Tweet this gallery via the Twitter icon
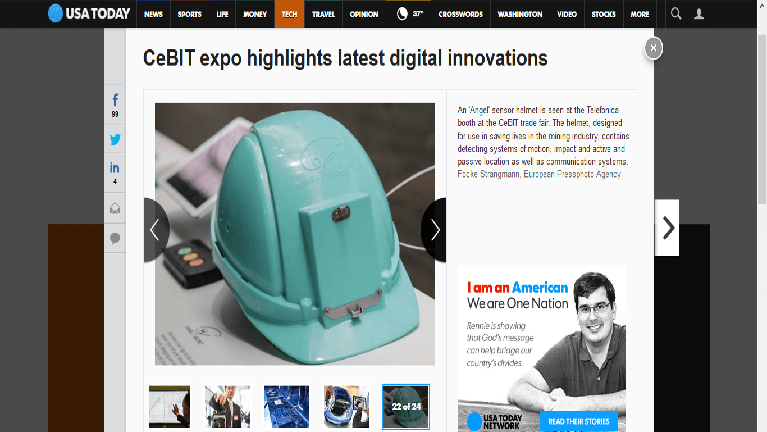 pos(115,139)
